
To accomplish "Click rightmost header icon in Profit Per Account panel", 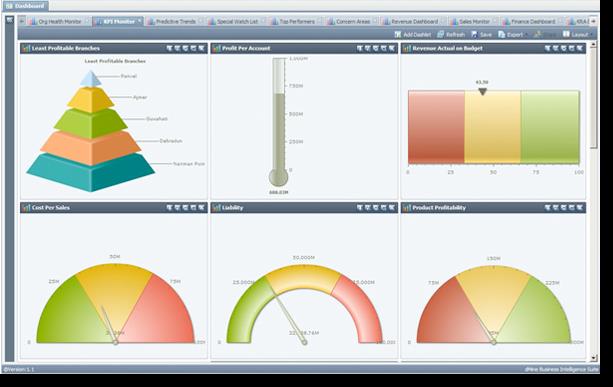I will pos(392,48).
